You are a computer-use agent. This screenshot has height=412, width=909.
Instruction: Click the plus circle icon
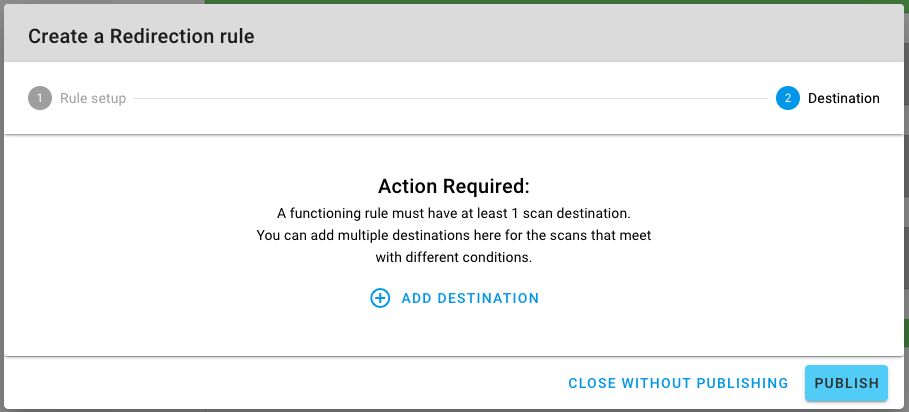click(x=380, y=298)
